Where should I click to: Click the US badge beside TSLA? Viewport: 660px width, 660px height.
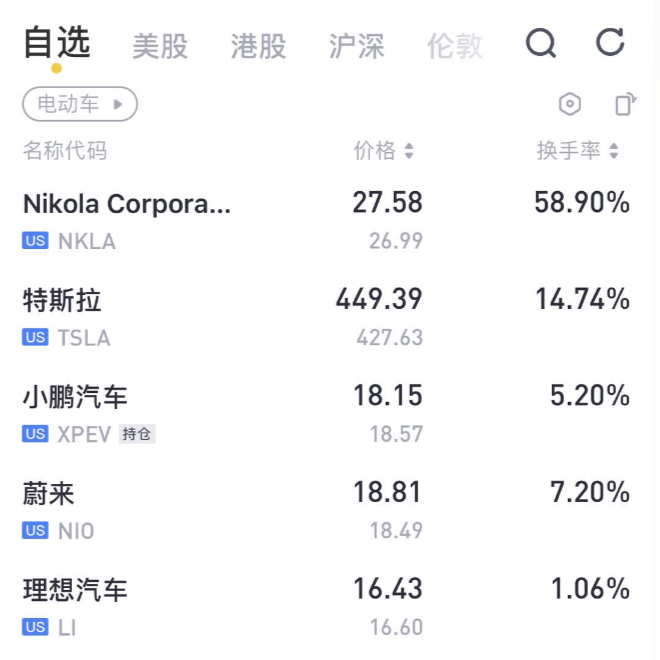point(36,338)
